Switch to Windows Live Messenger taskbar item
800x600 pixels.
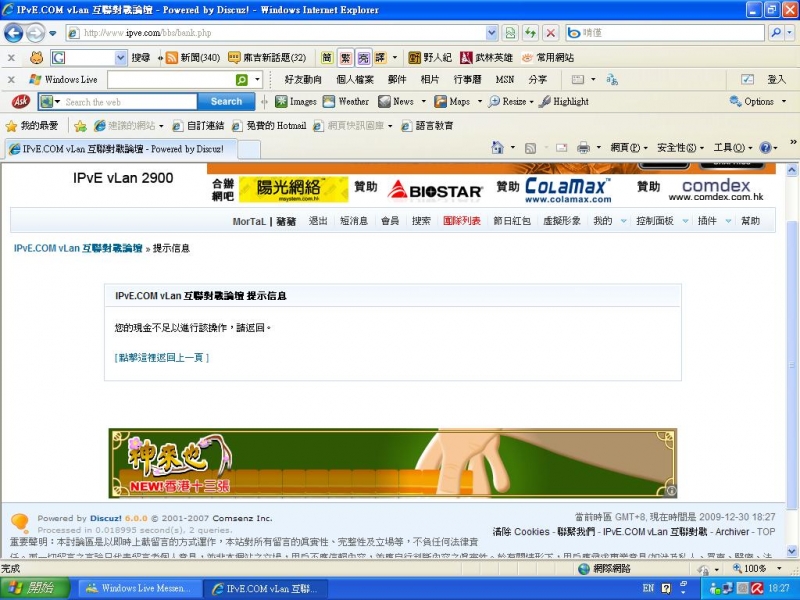click(138, 588)
